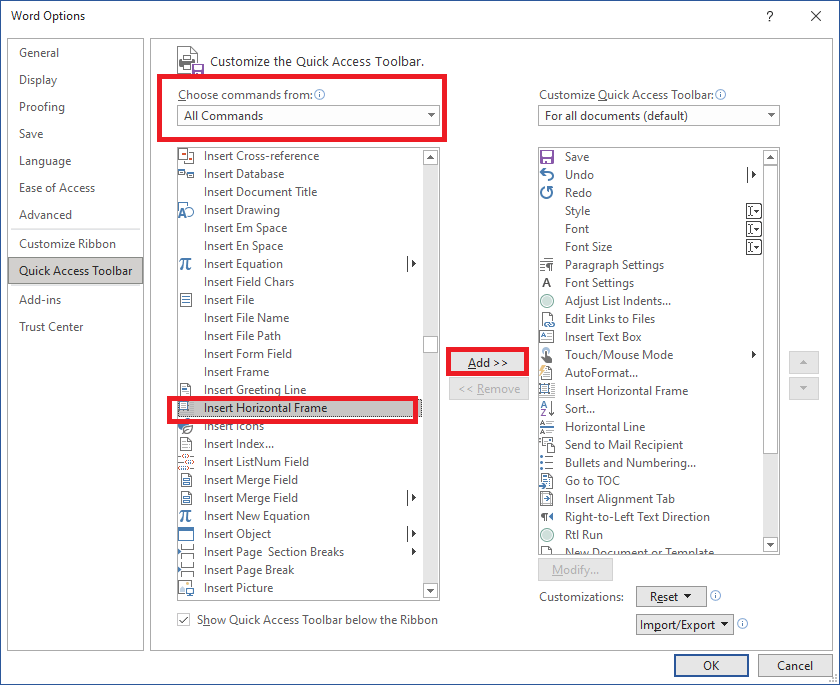Image resolution: width=840 pixels, height=685 pixels.
Task: Click the Insert Alignment Tab icon
Action: tap(546, 499)
